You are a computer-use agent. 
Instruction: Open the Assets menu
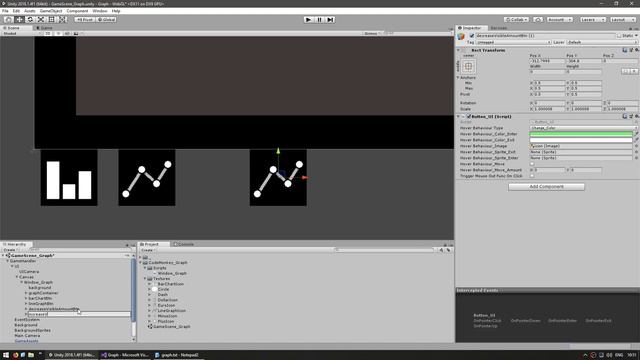click(x=30, y=11)
